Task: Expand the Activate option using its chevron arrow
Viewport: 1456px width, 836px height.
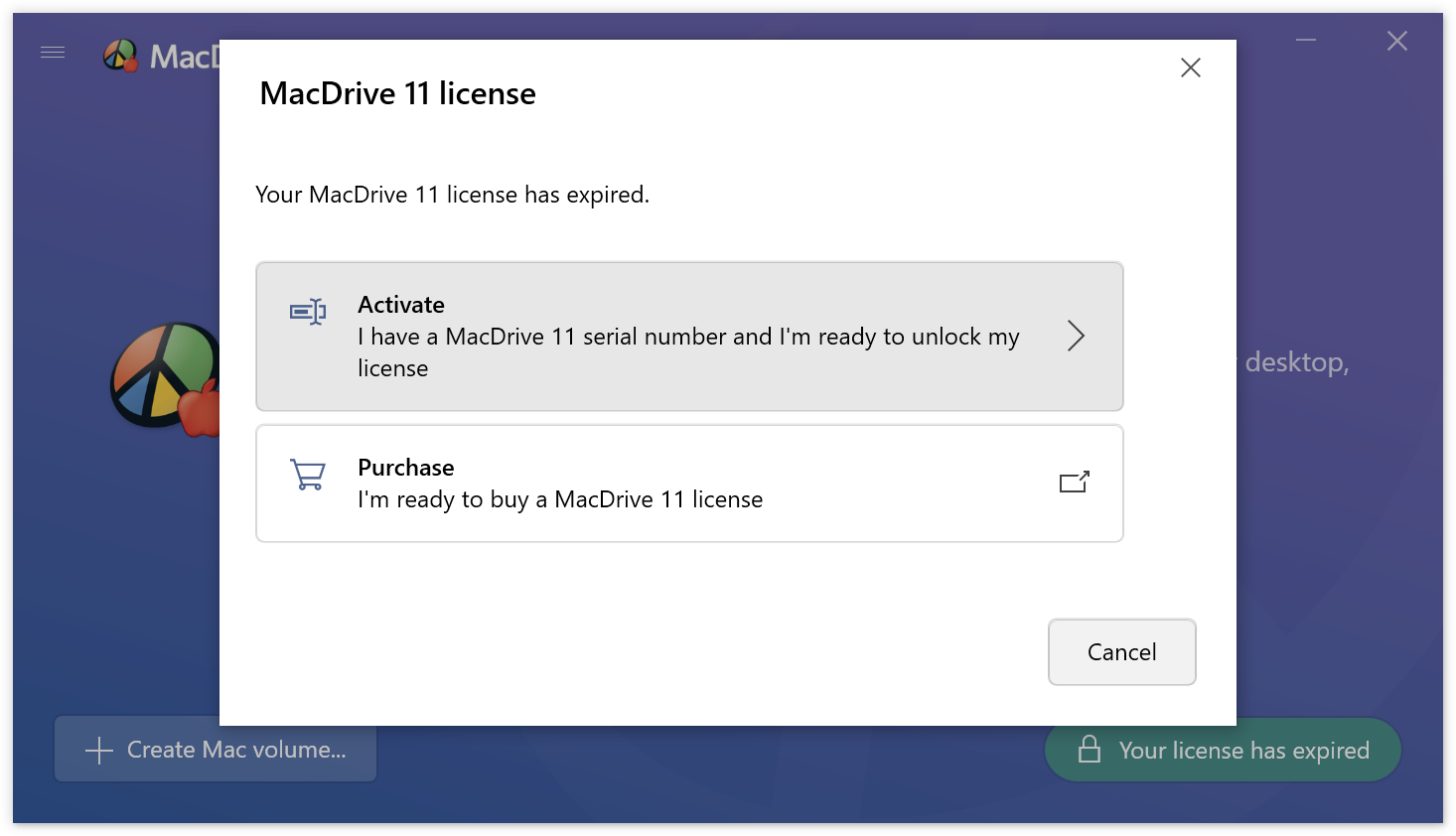Action: tap(1076, 336)
